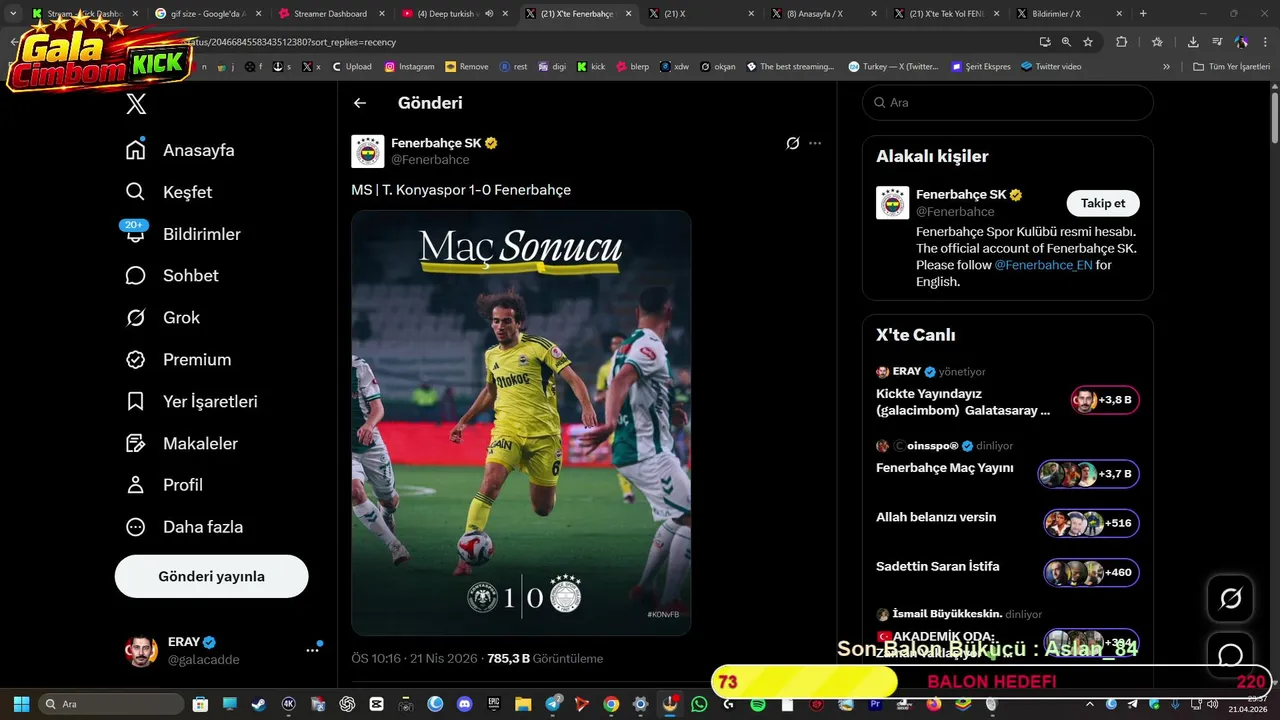
Task: Click the floating Grok button at right edge
Action: click(1230, 599)
